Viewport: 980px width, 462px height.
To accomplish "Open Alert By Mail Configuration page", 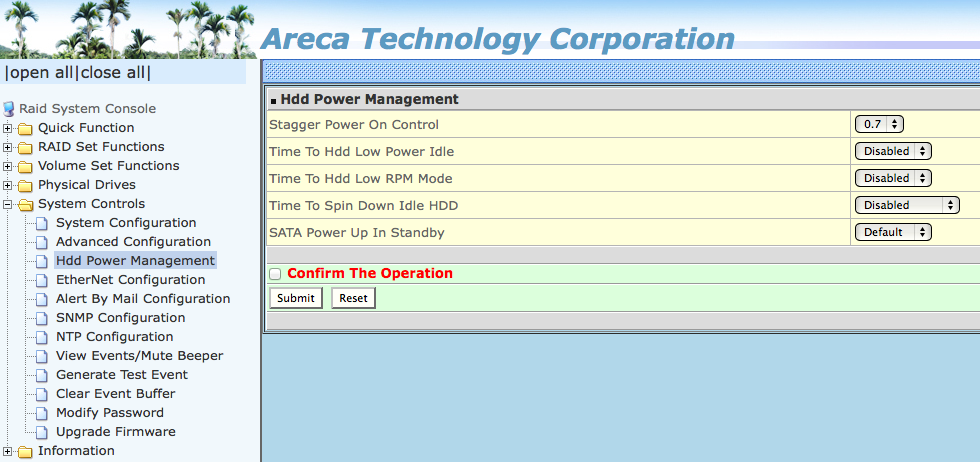I will pos(143,299).
